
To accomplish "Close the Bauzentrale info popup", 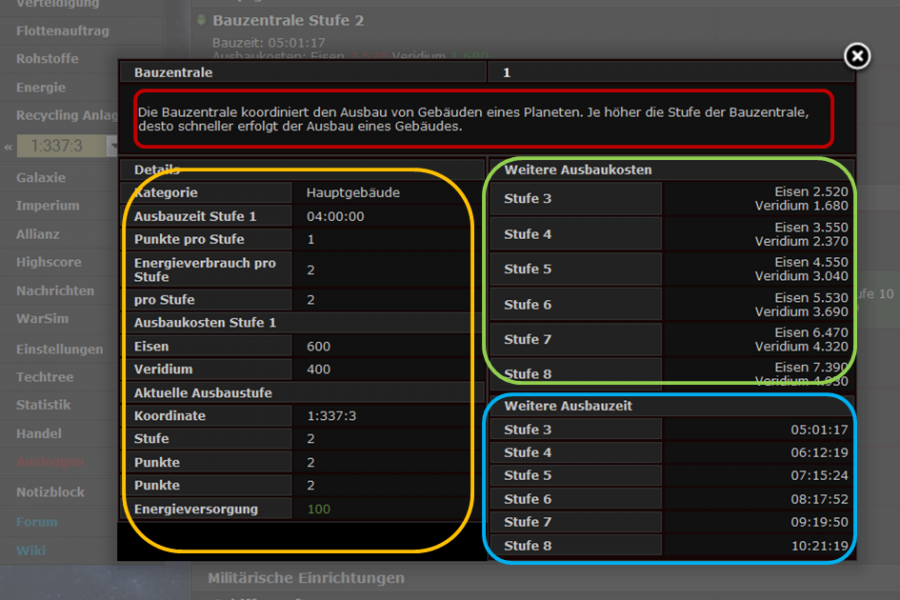I will pyautogui.click(x=857, y=57).
